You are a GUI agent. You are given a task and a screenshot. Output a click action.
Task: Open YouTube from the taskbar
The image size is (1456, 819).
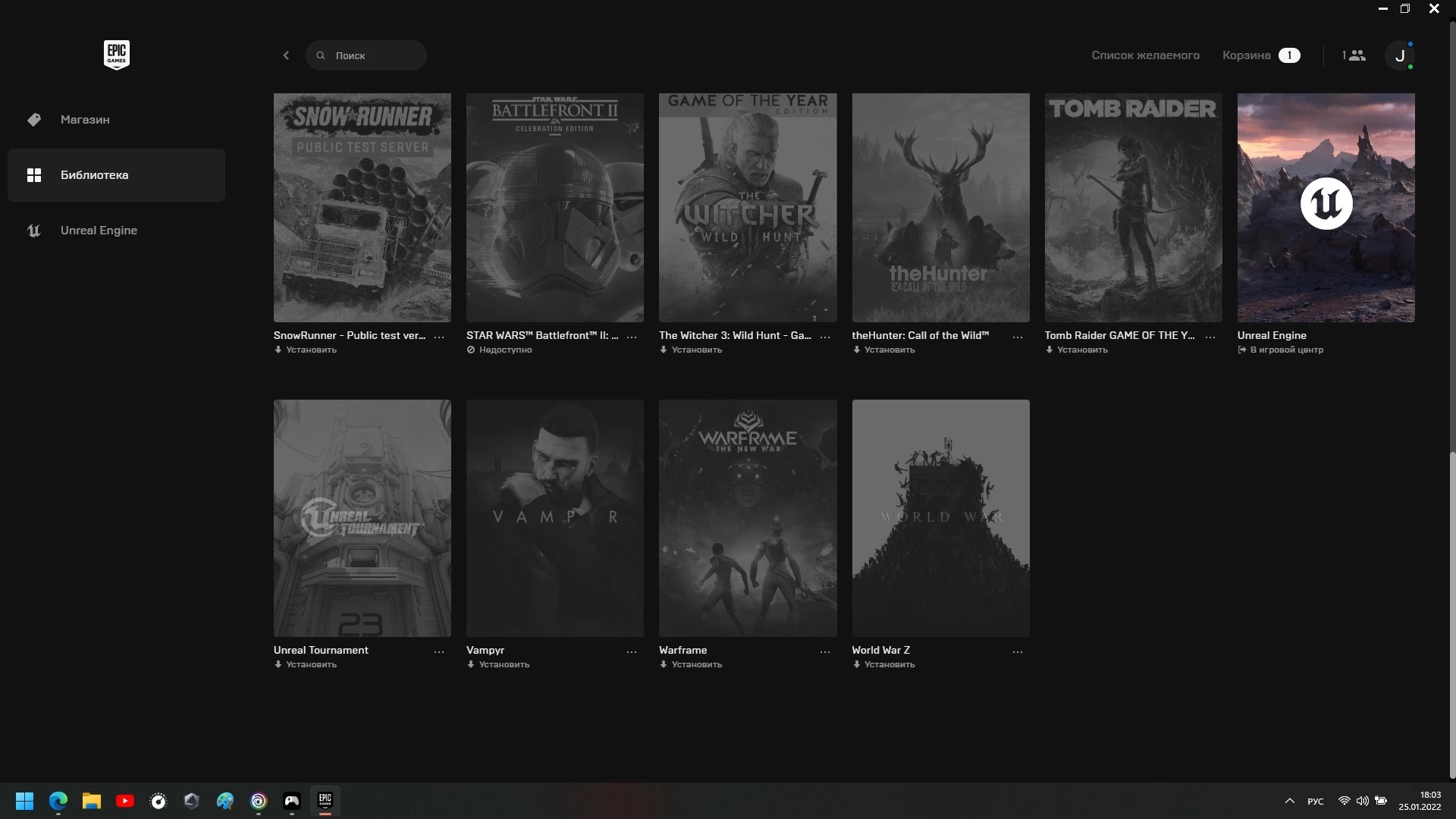(125, 801)
